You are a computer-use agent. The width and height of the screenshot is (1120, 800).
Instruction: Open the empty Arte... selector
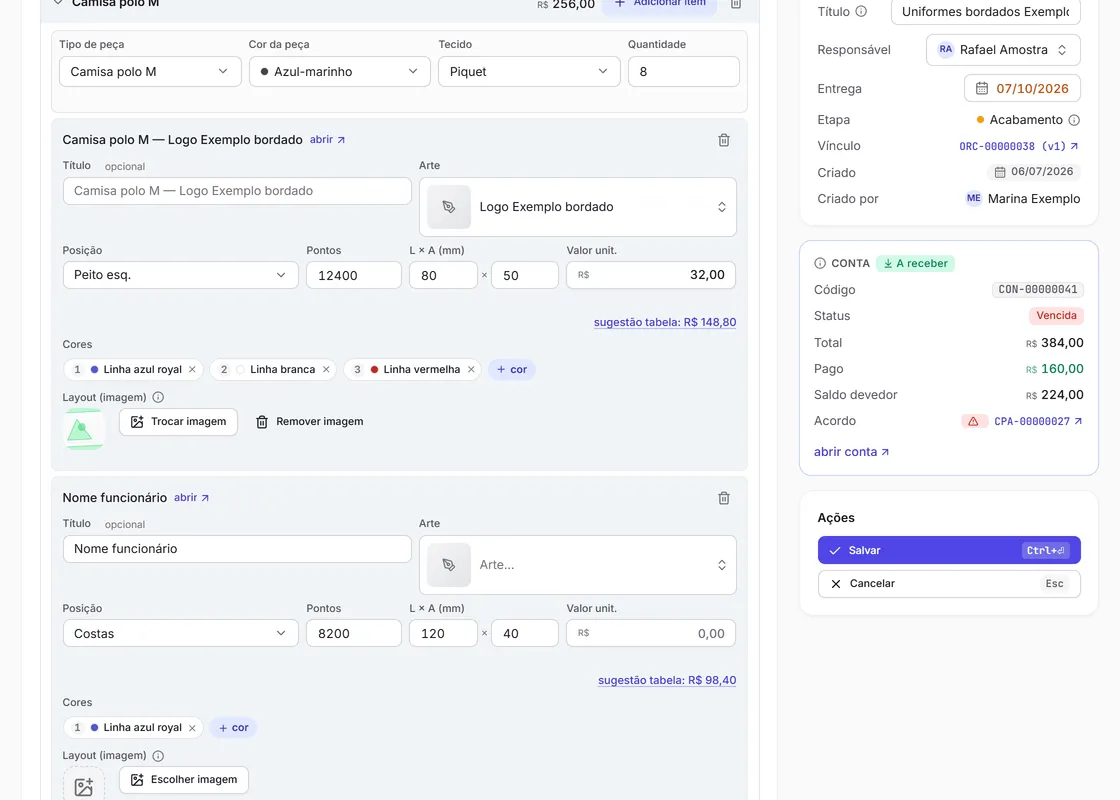point(578,565)
